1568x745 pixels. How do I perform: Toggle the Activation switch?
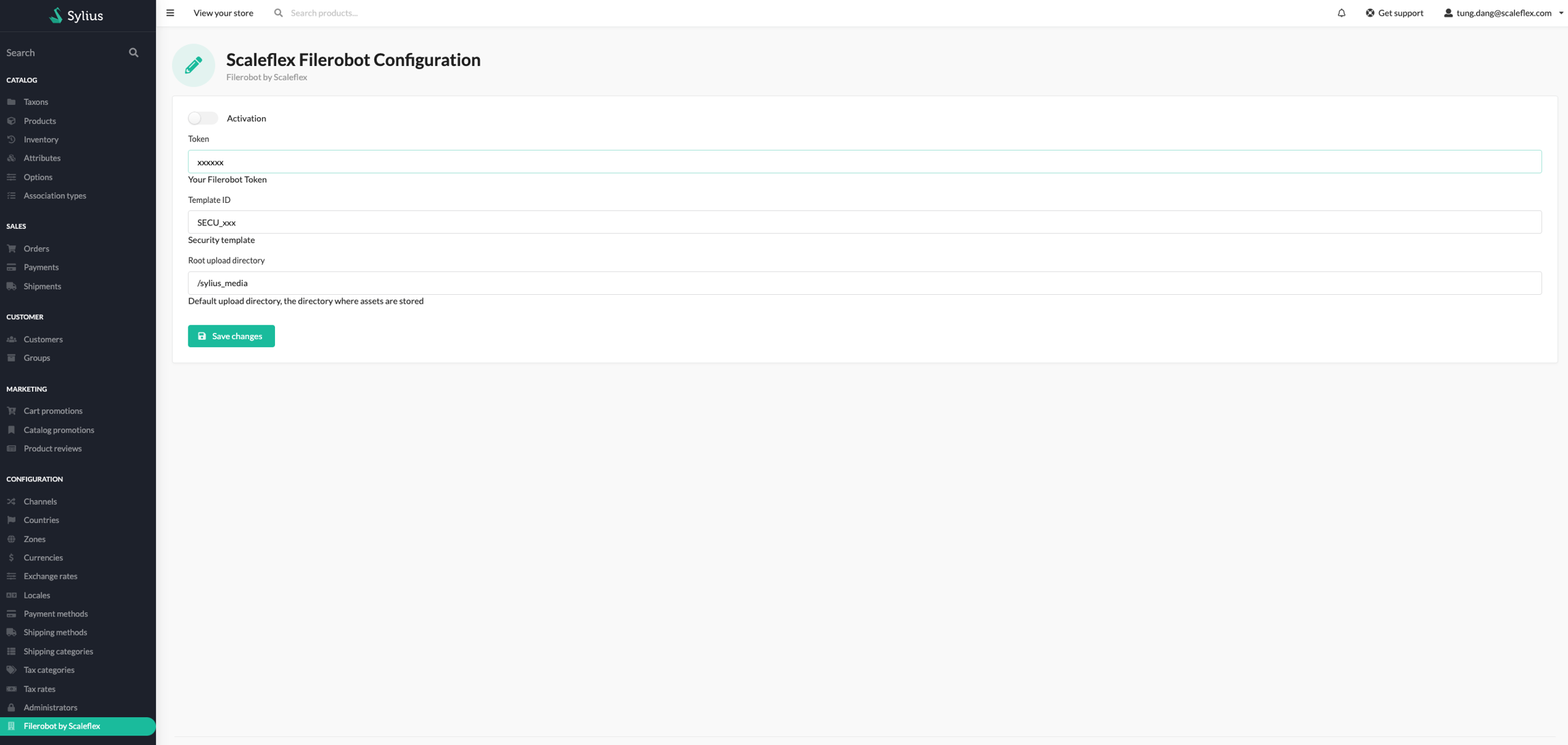203,118
